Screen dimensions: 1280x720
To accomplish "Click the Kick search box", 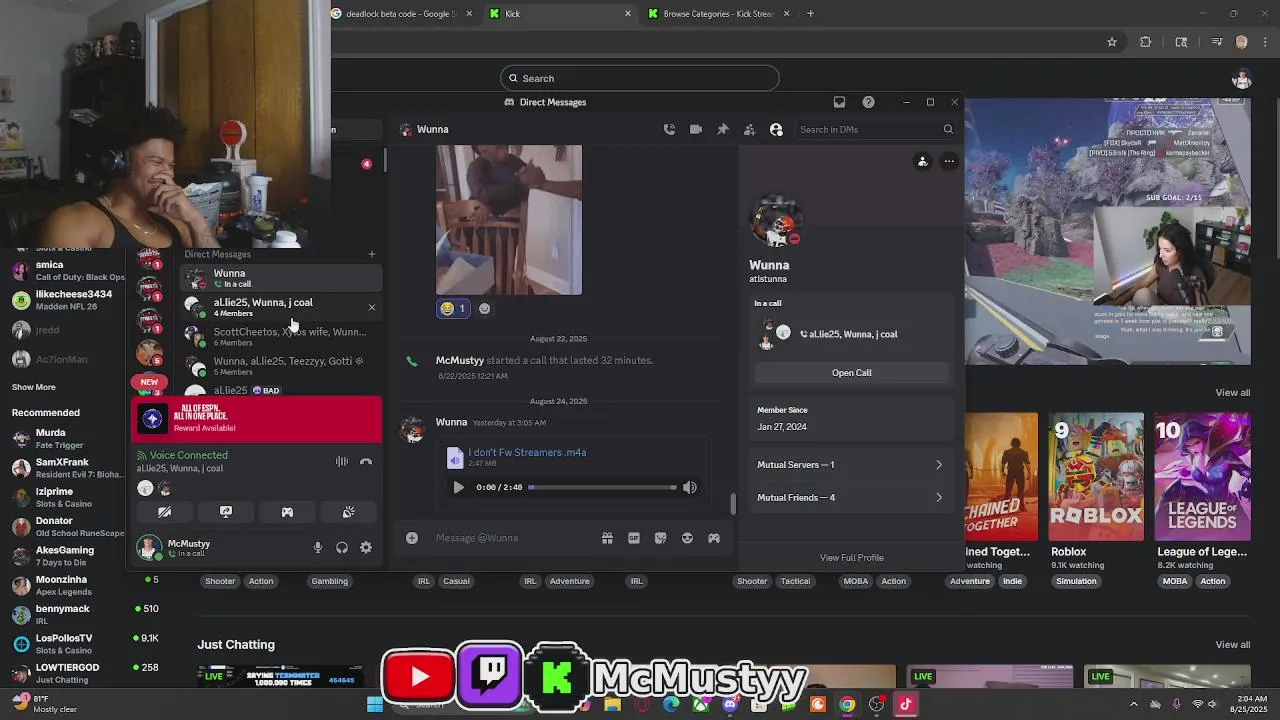I will [640, 78].
